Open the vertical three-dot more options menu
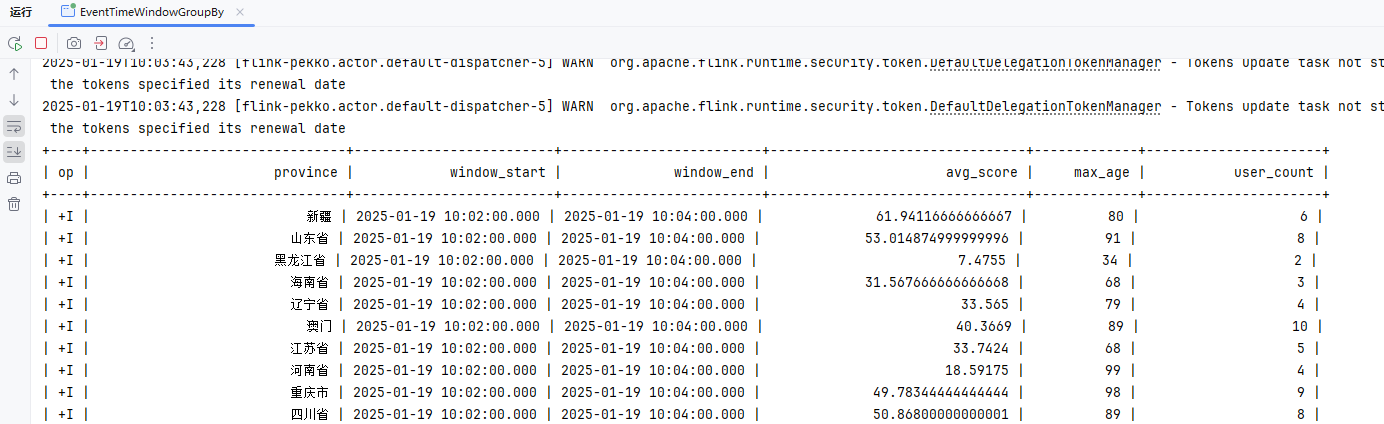Viewport: 1384px width, 424px height. tap(152, 43)
